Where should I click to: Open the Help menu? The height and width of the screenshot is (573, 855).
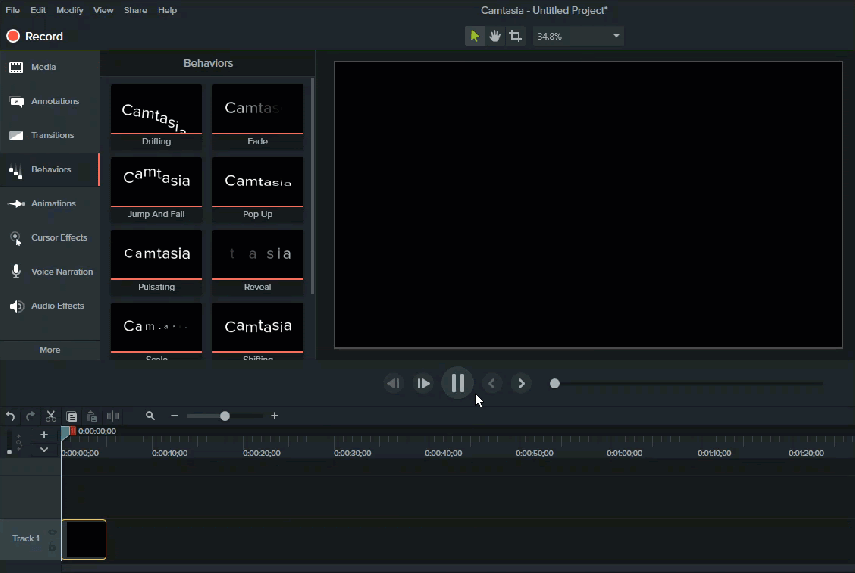167,10
